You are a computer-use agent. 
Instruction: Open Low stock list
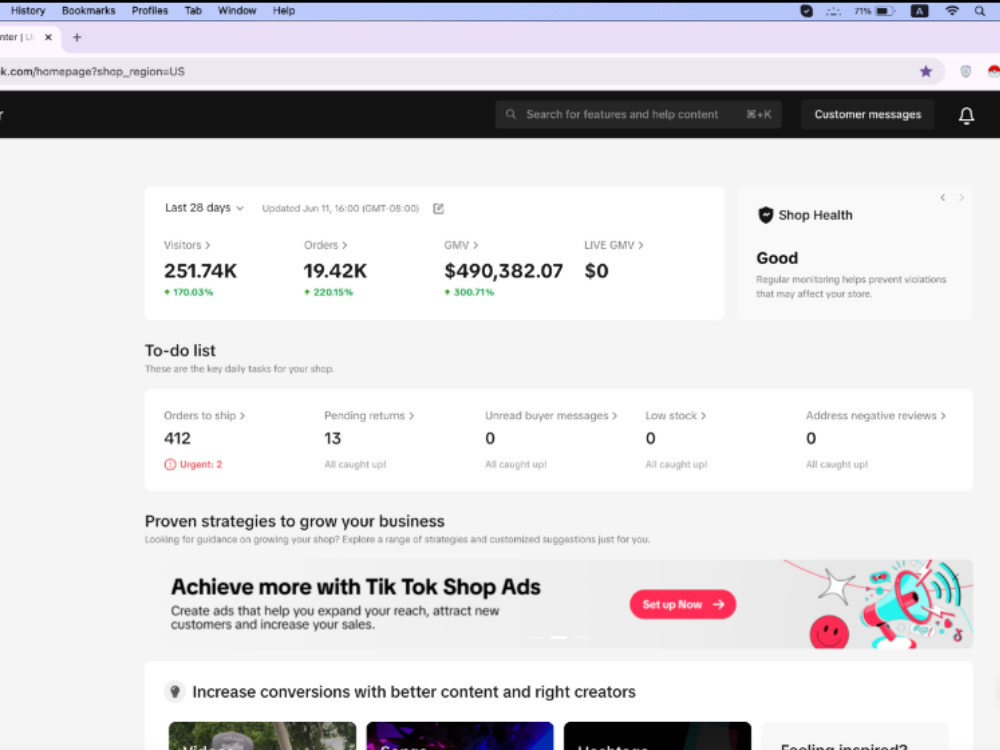(675, 416)
